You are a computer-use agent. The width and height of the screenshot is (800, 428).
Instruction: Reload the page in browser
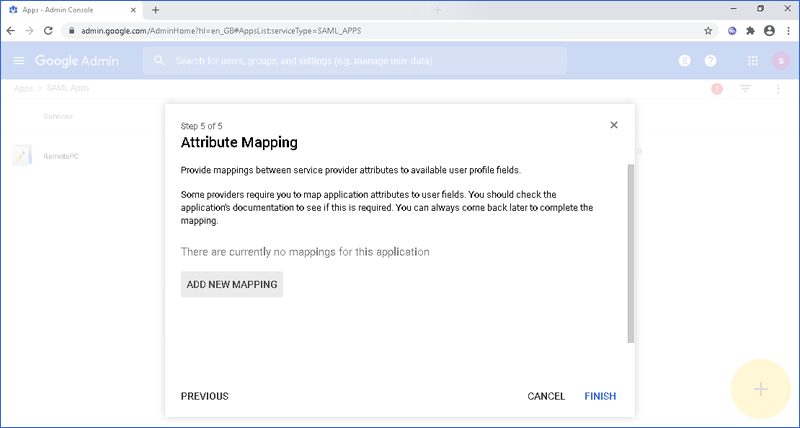coord(47,30)
